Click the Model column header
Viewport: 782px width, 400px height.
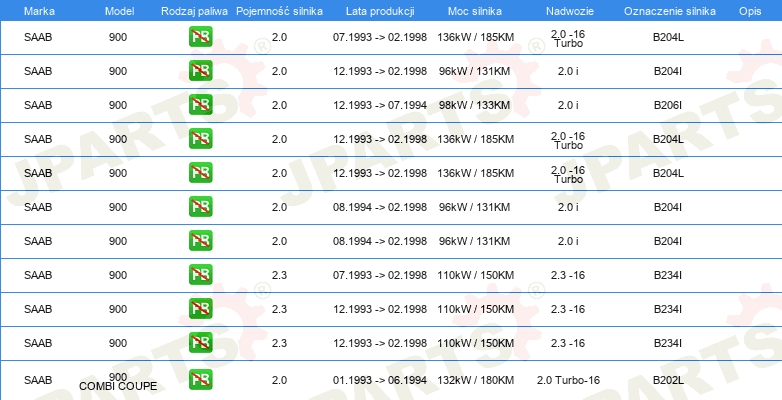coord(119,11)
